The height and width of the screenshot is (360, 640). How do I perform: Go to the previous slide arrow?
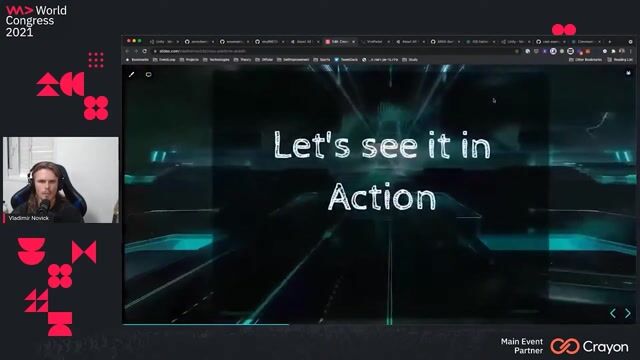pyautogui.click(x=613, y=313)
